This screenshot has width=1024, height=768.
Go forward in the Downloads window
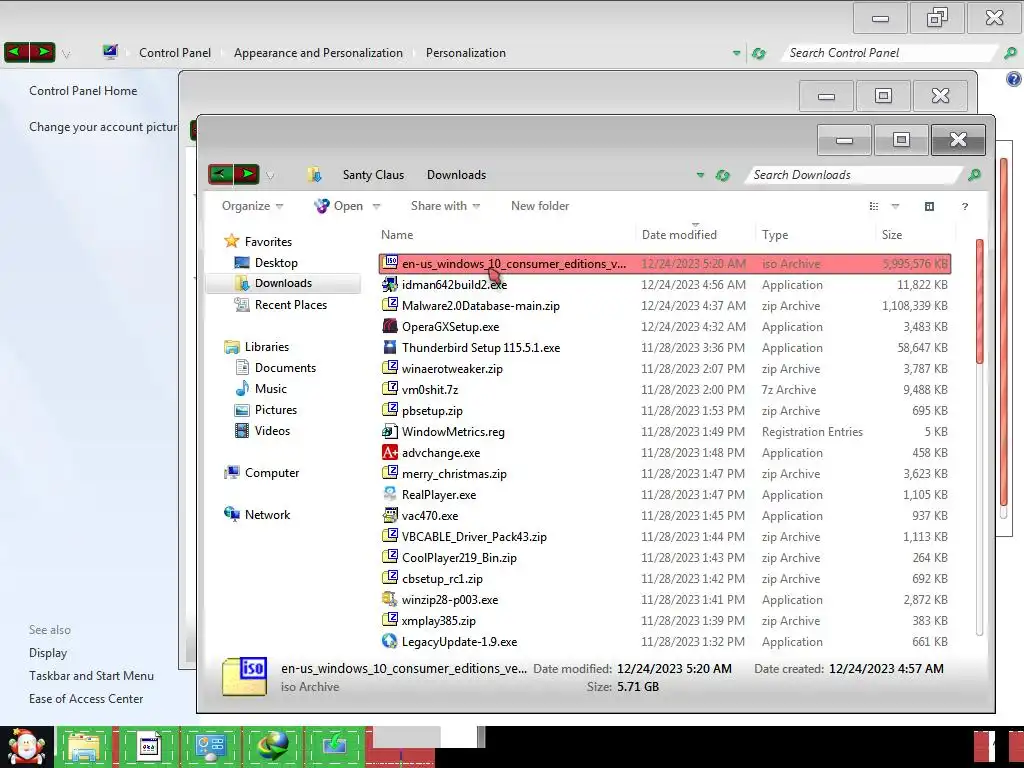pos(247,174)
